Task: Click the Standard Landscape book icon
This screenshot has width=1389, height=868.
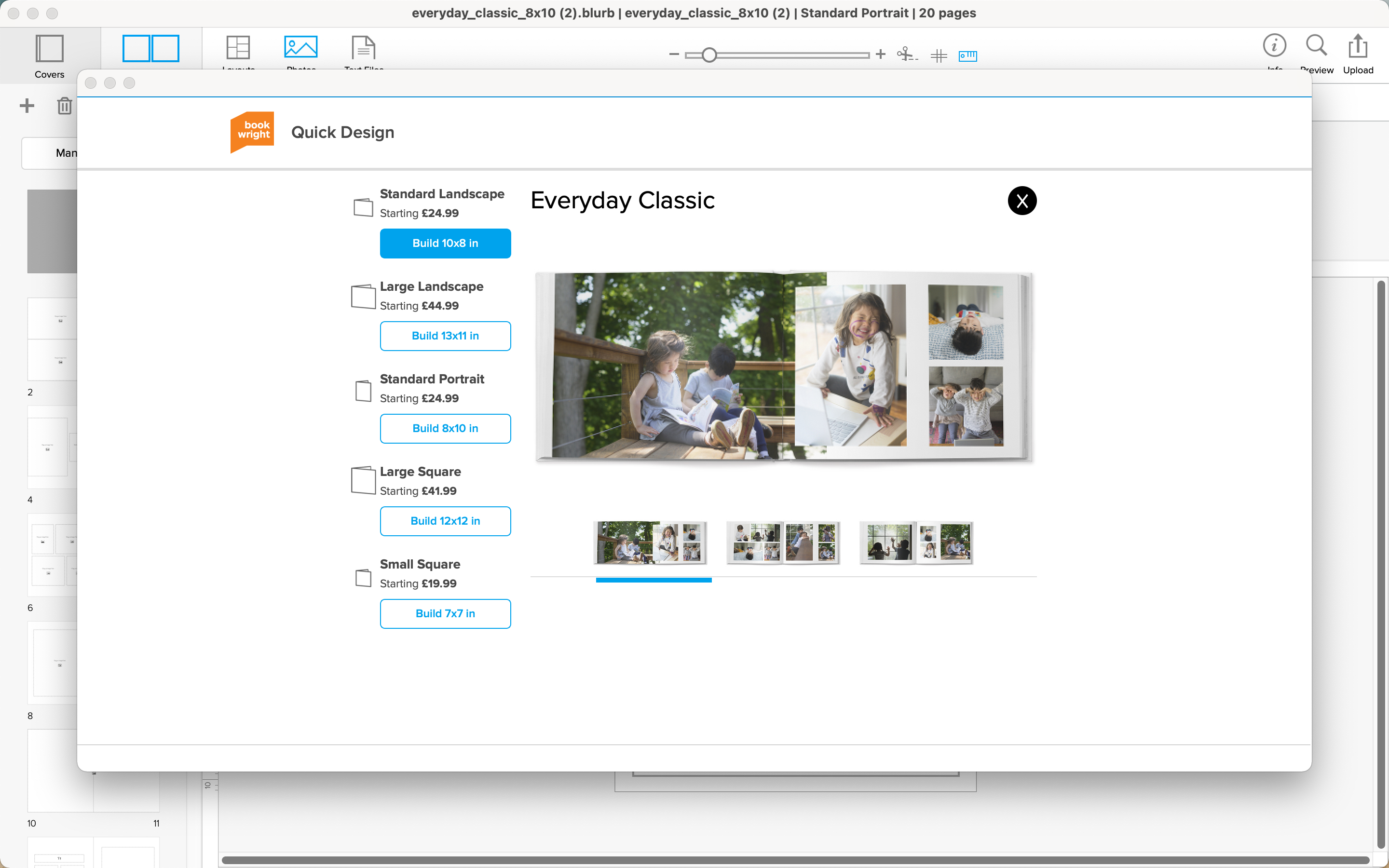Action: [363, 207]
